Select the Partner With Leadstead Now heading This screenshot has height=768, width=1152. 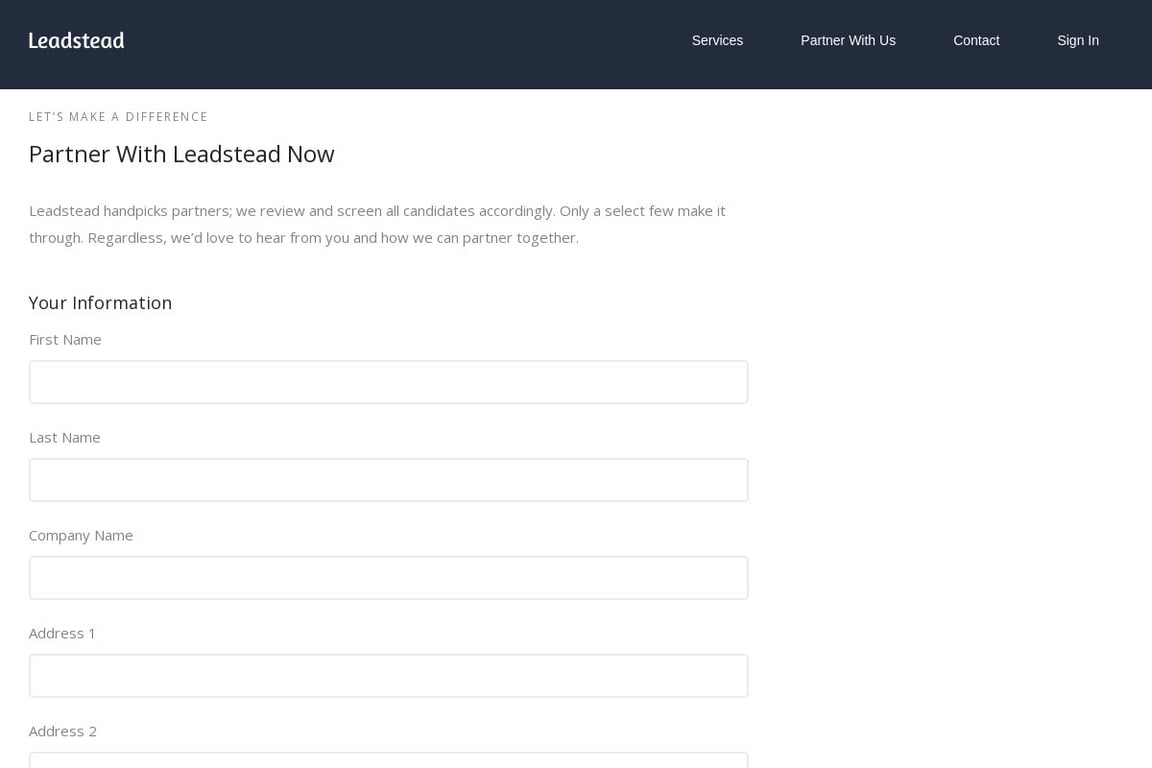tap(181, 154)
